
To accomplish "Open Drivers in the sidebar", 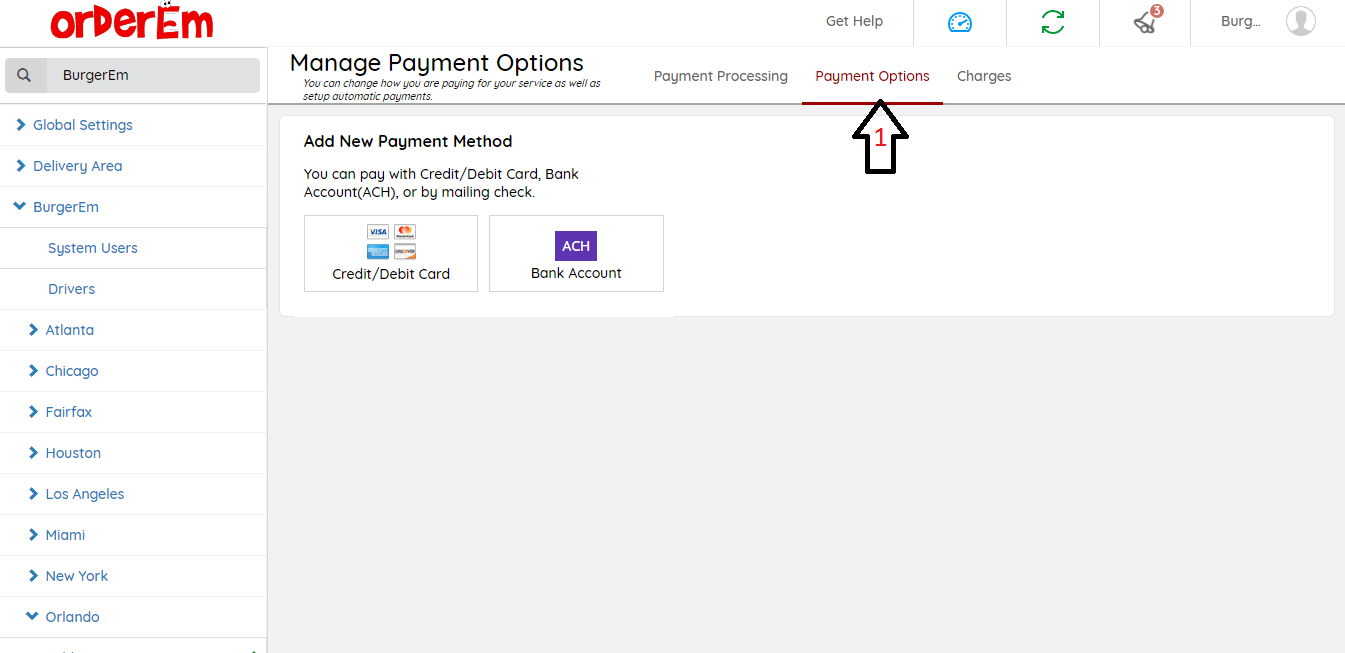I will click(72, 289).
